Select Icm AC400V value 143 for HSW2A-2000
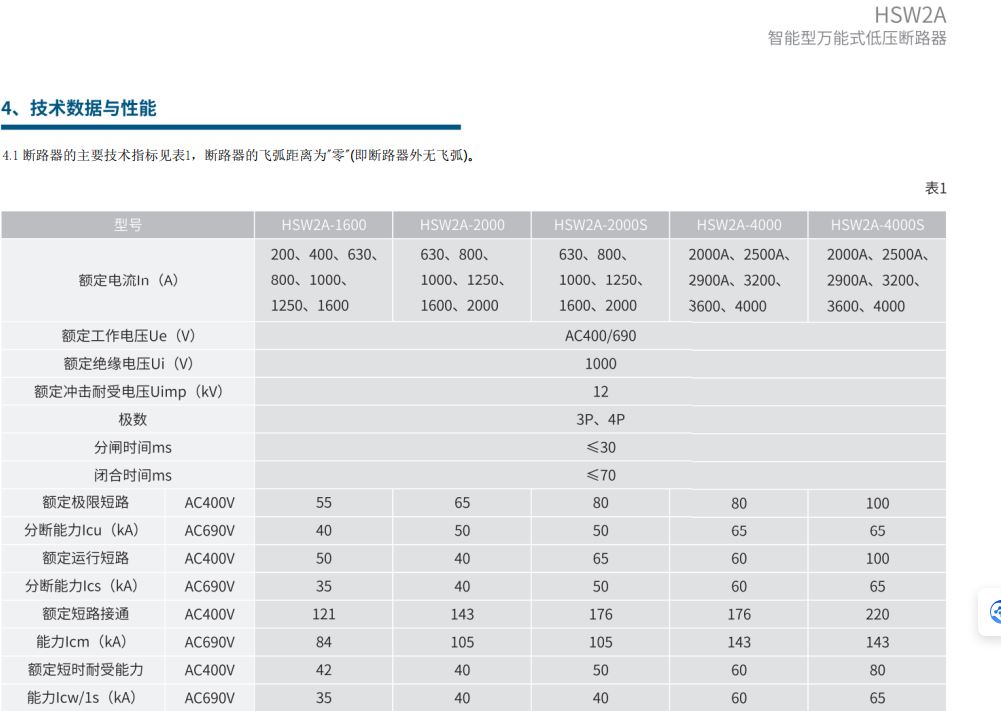1001x711 pixels. tap(462, 614)
